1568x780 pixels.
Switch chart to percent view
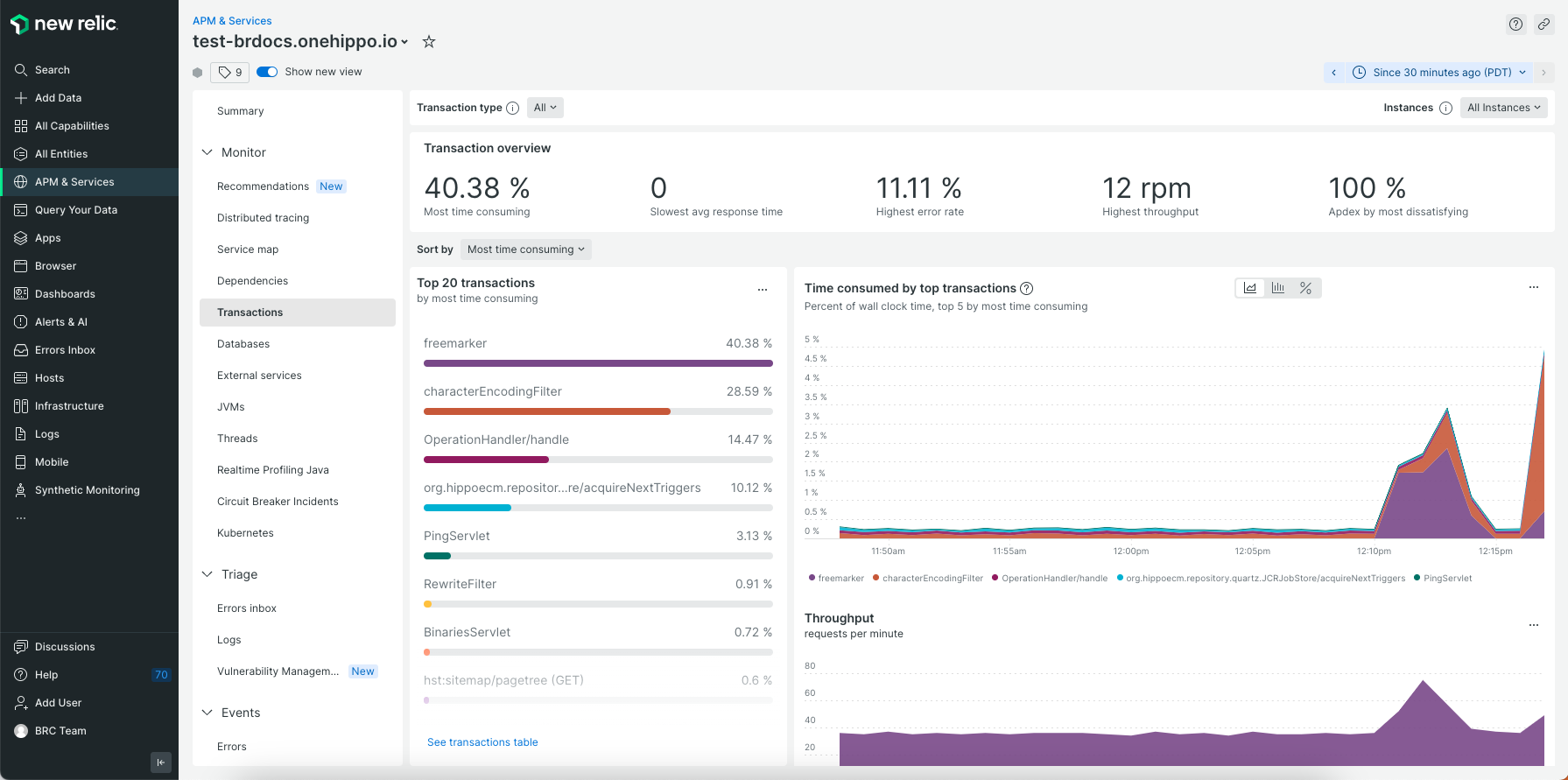tap(1305, 288)
